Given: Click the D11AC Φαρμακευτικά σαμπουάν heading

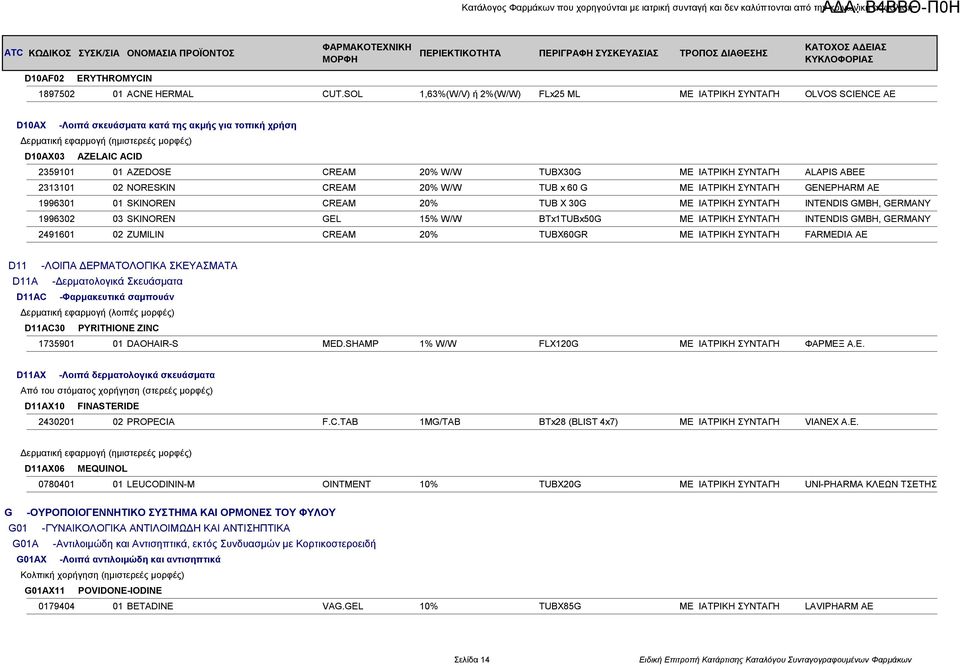Looking at the screenshot, I should click(95, 297).
